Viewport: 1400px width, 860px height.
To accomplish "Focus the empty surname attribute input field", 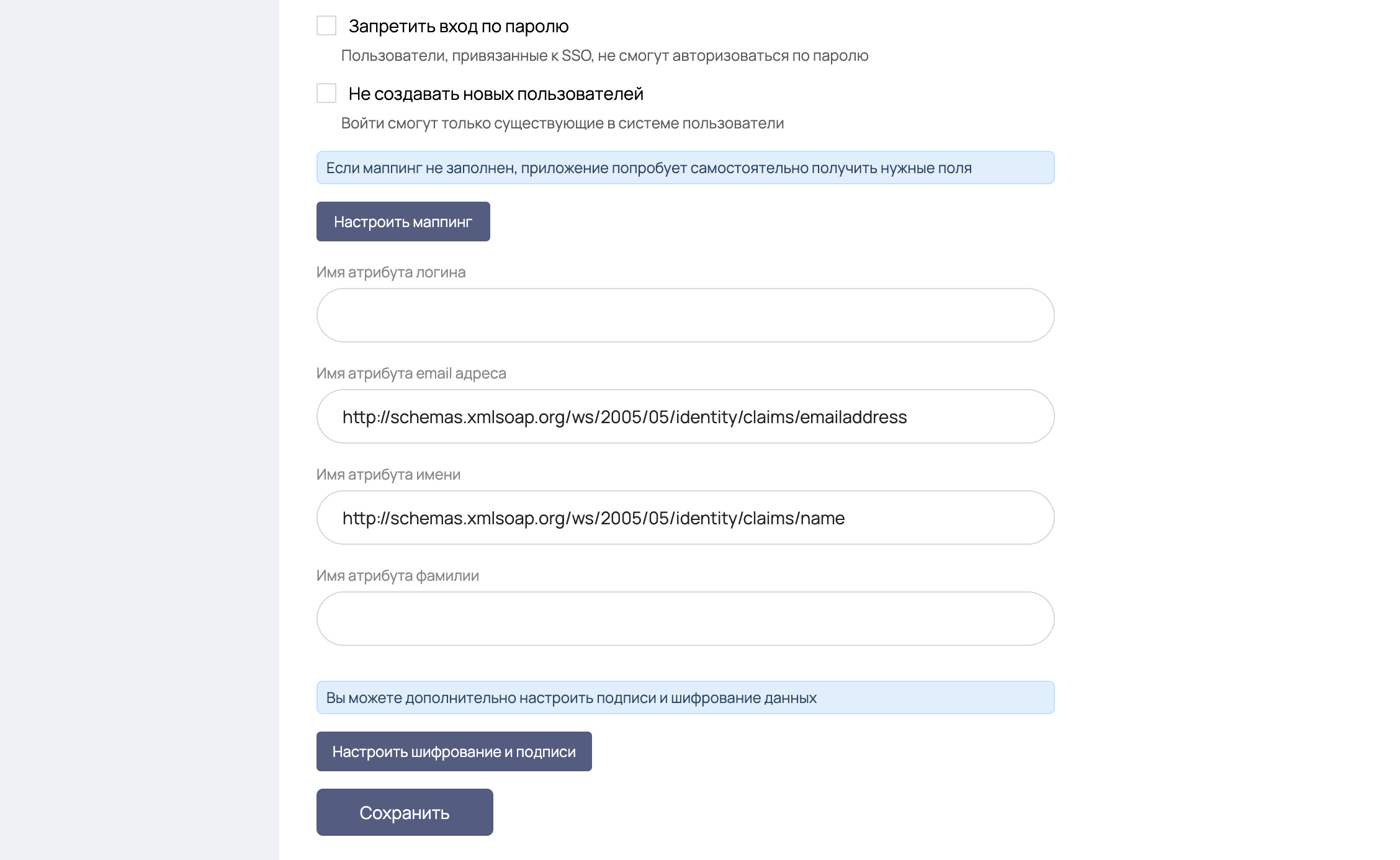I will pyautogui.click(x=685, y=619).
